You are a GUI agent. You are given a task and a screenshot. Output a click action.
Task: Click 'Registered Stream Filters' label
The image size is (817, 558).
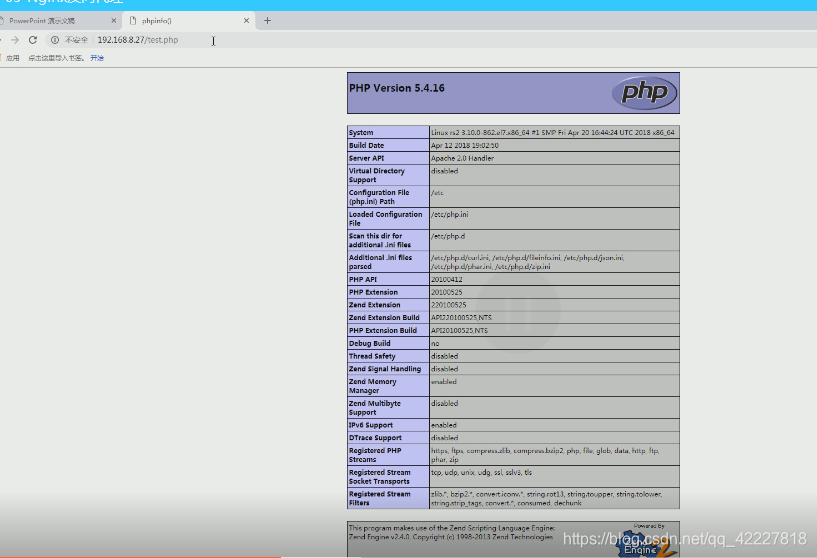click(380, 499)
